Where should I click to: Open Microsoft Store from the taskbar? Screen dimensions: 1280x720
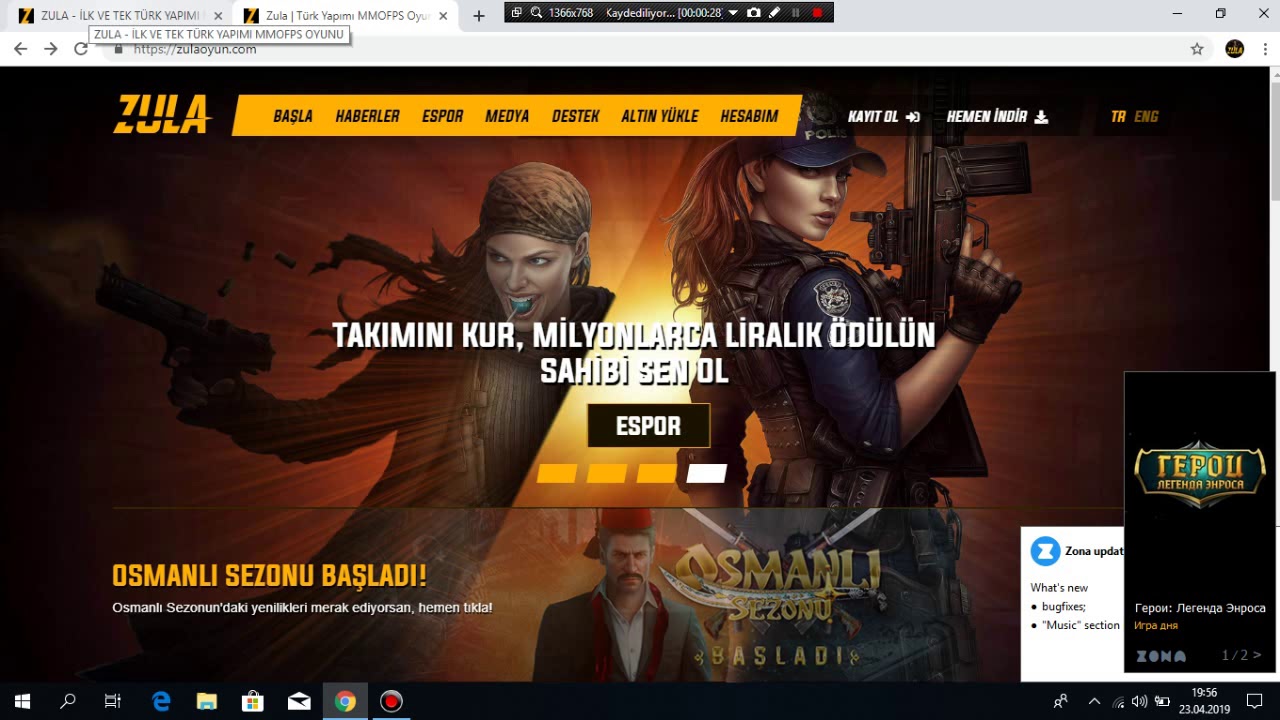(253, 701)
